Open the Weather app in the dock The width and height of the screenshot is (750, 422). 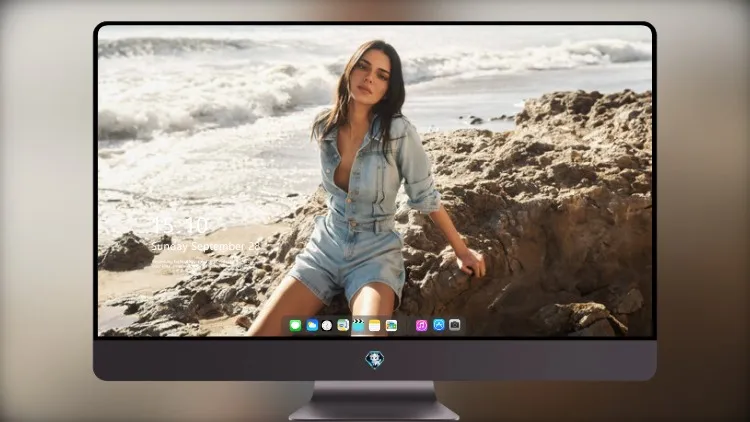click(x=312, y=325)
